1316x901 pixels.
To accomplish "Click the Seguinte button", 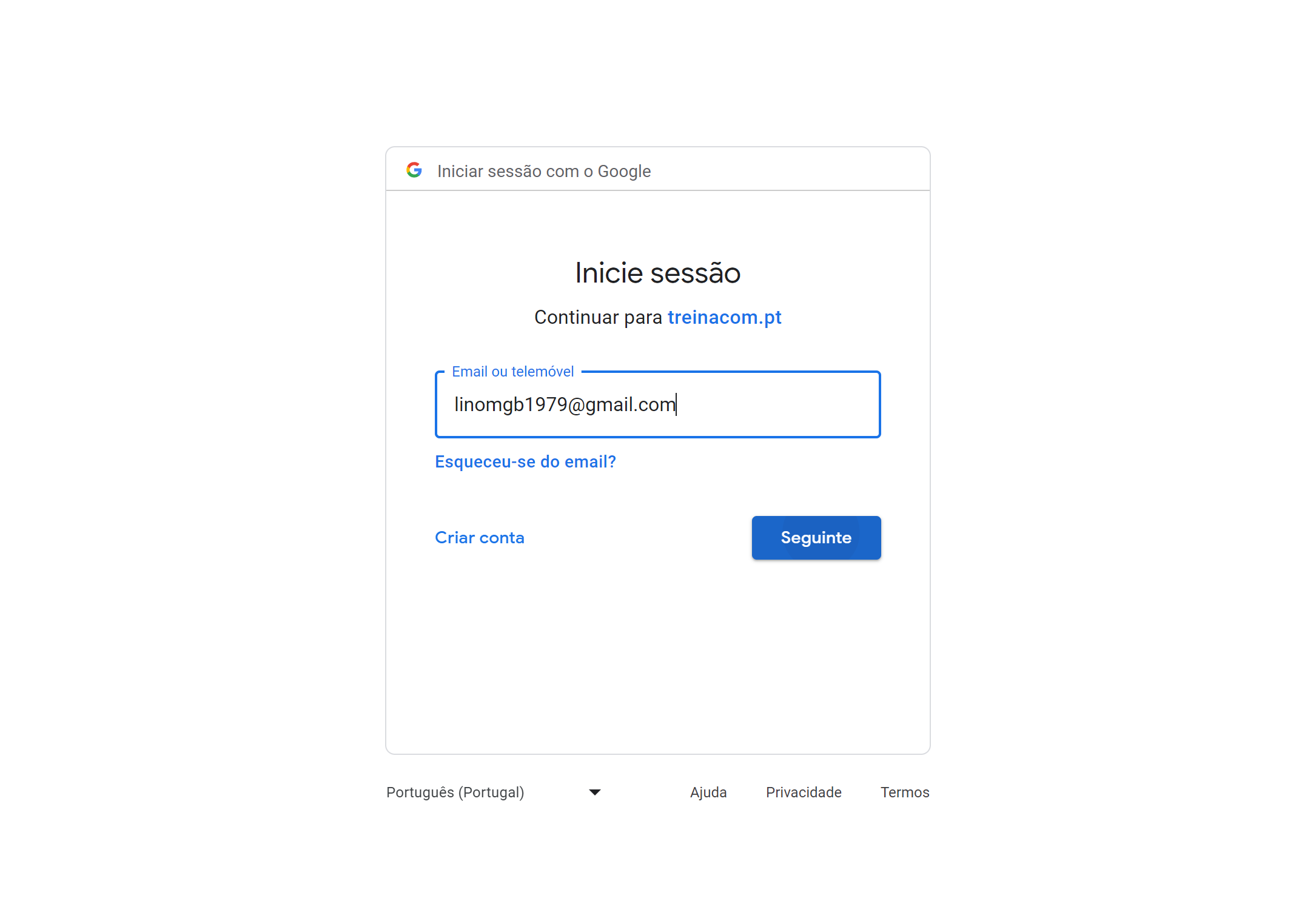I will [x=816, y=538].
